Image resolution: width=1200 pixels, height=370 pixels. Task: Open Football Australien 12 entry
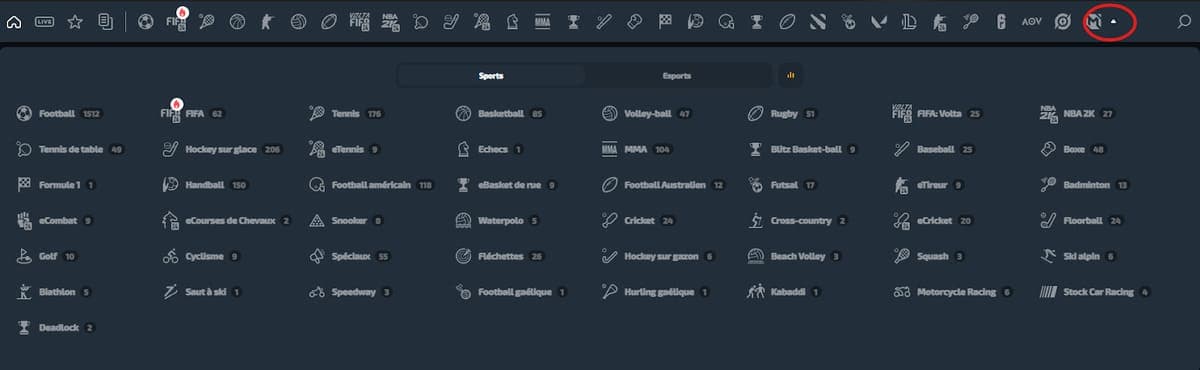click(664, 185)
